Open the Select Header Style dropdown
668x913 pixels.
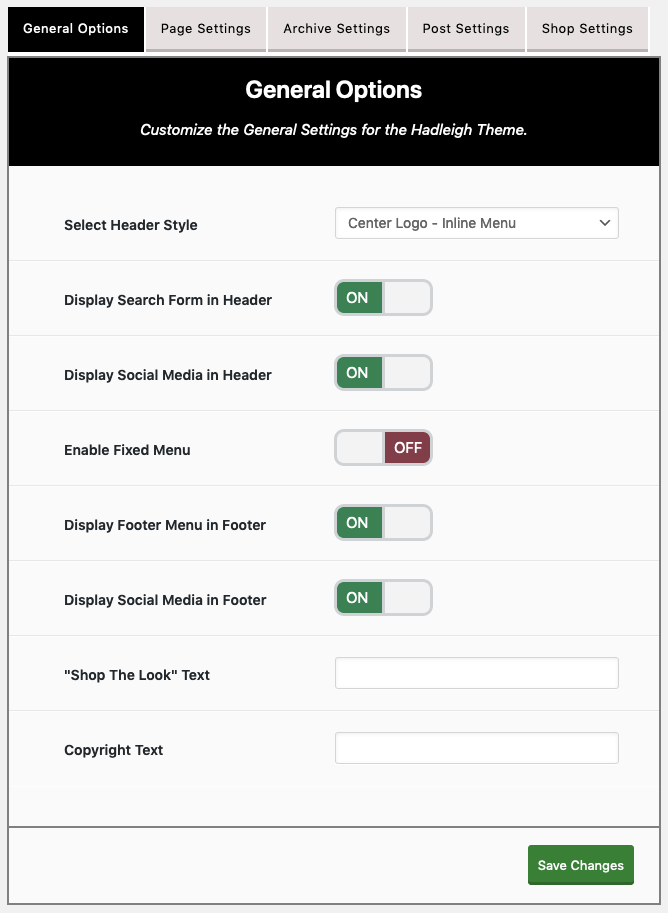click(x=476, y=223)
